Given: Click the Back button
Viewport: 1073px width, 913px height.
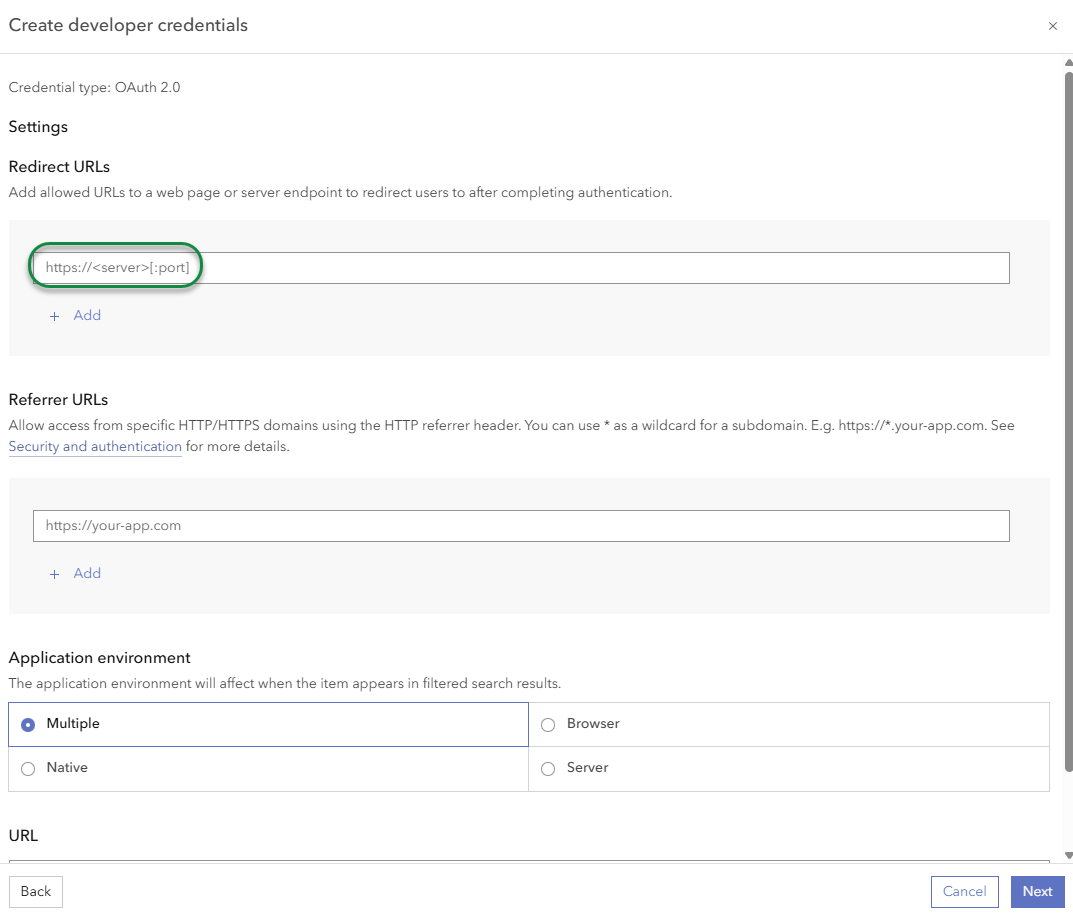Looking at the screenshot, I should pyautogui.click(x=35, y=891).
